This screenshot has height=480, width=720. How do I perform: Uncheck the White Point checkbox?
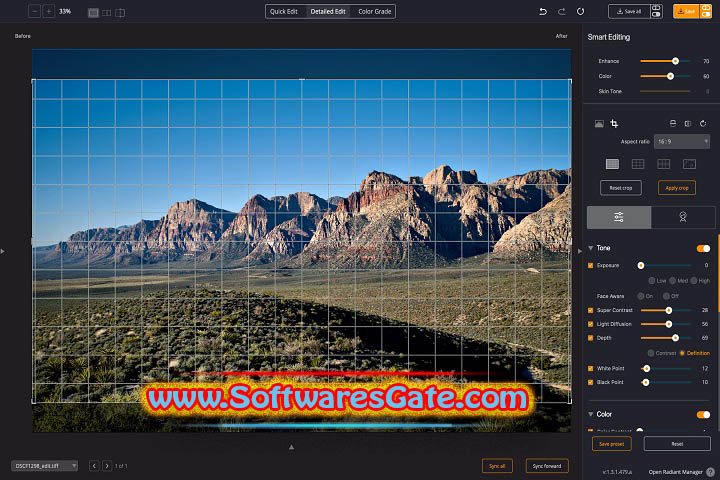point(591,368)
